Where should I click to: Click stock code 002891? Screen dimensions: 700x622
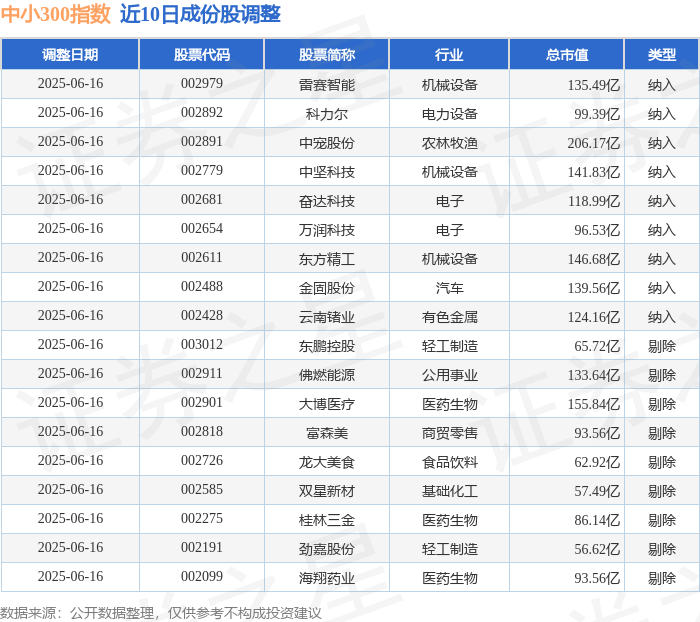coord(202,142)
